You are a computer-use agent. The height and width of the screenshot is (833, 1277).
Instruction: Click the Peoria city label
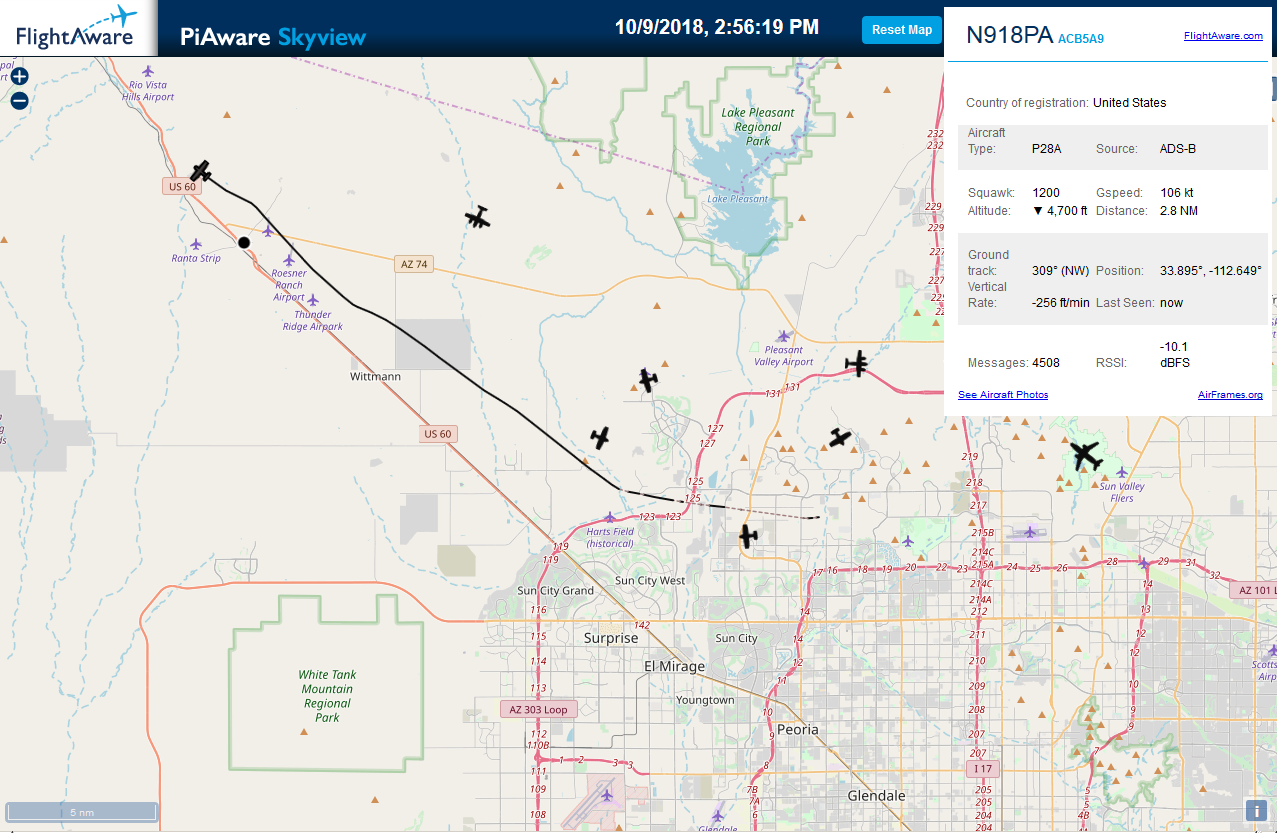pos(798,730)
